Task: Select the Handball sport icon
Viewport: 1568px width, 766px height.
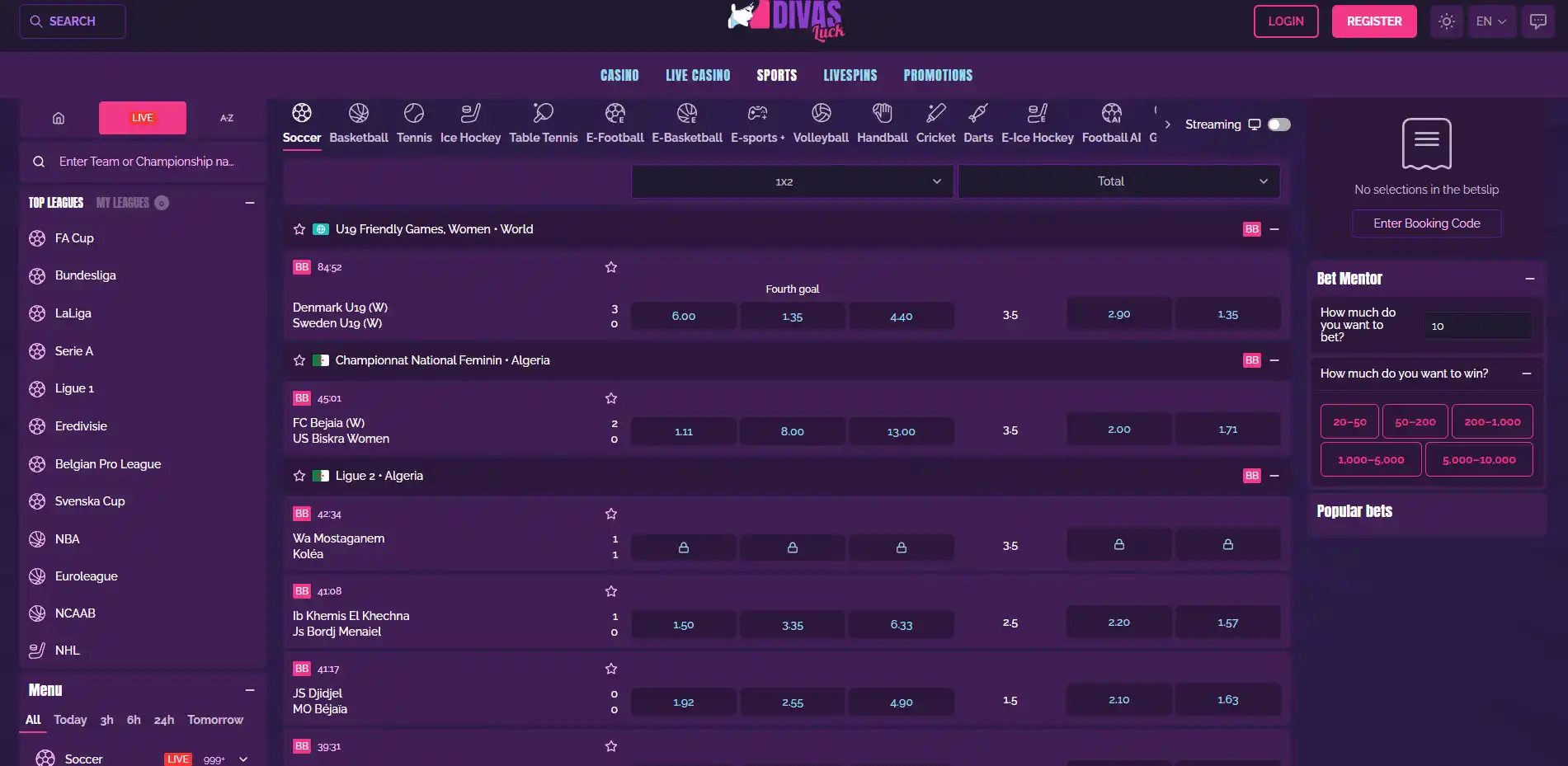Action: point(883,124)
